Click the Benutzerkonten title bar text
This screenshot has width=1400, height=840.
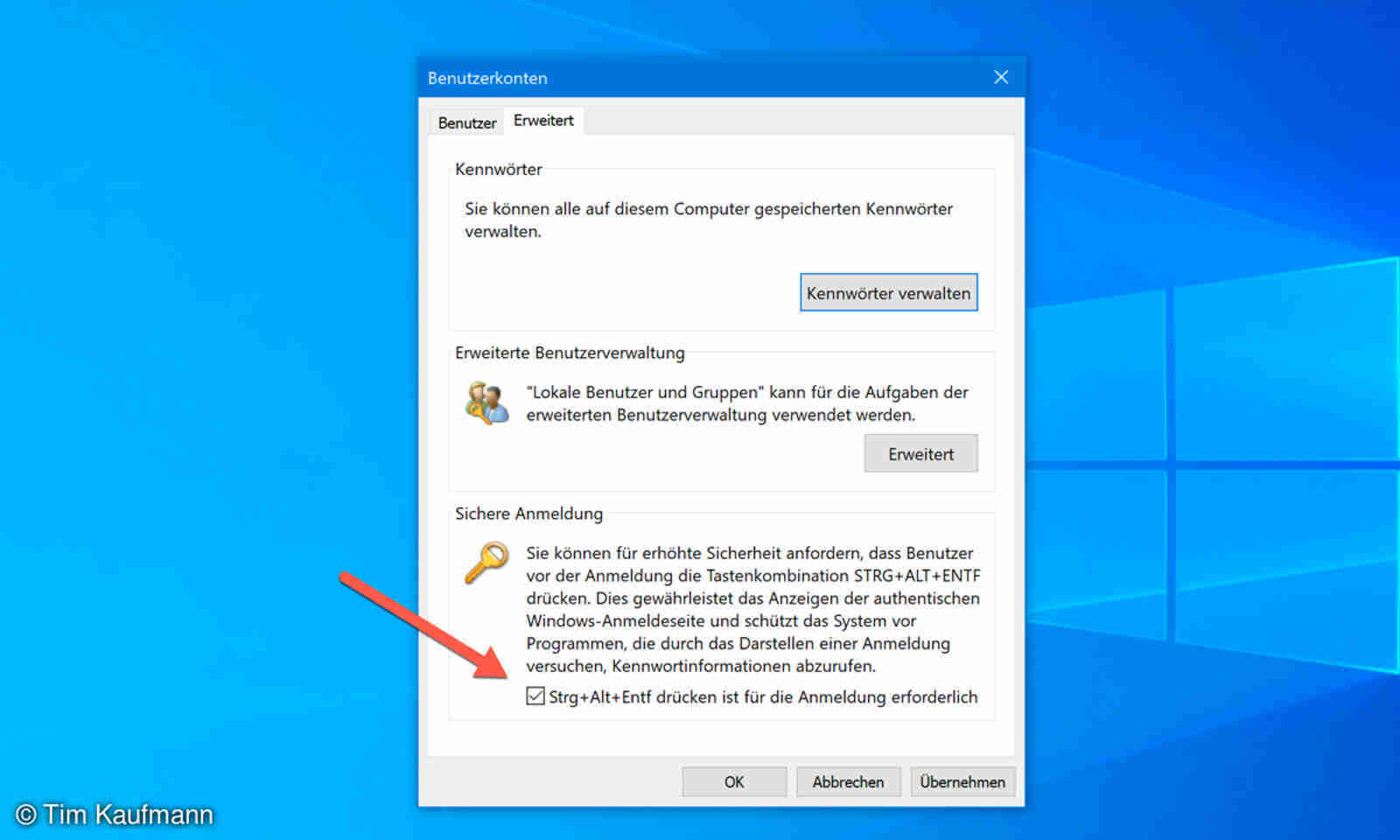(487, 78)
